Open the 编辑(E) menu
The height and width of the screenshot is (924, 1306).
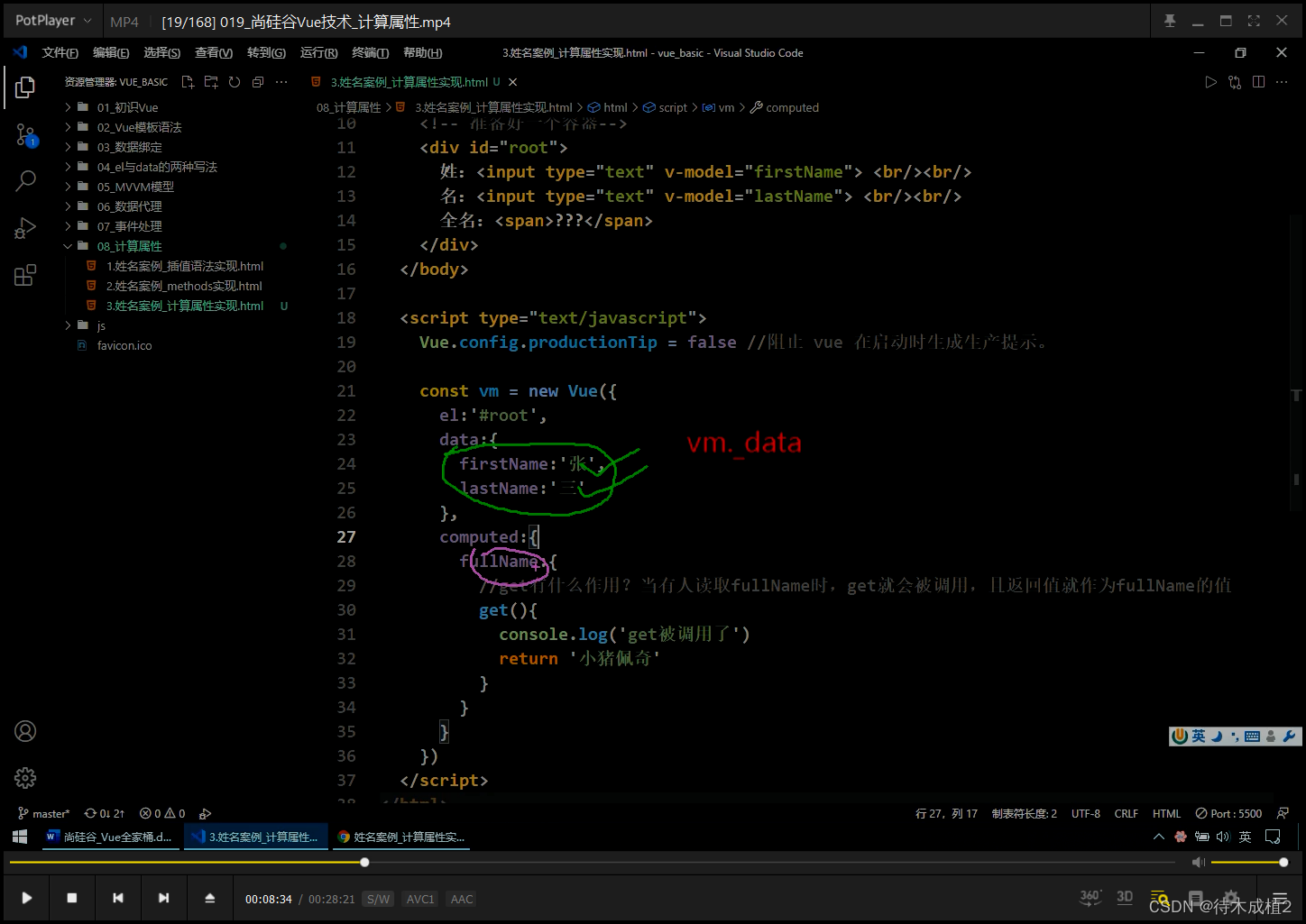pyautogui.click(x=111, y=52)
